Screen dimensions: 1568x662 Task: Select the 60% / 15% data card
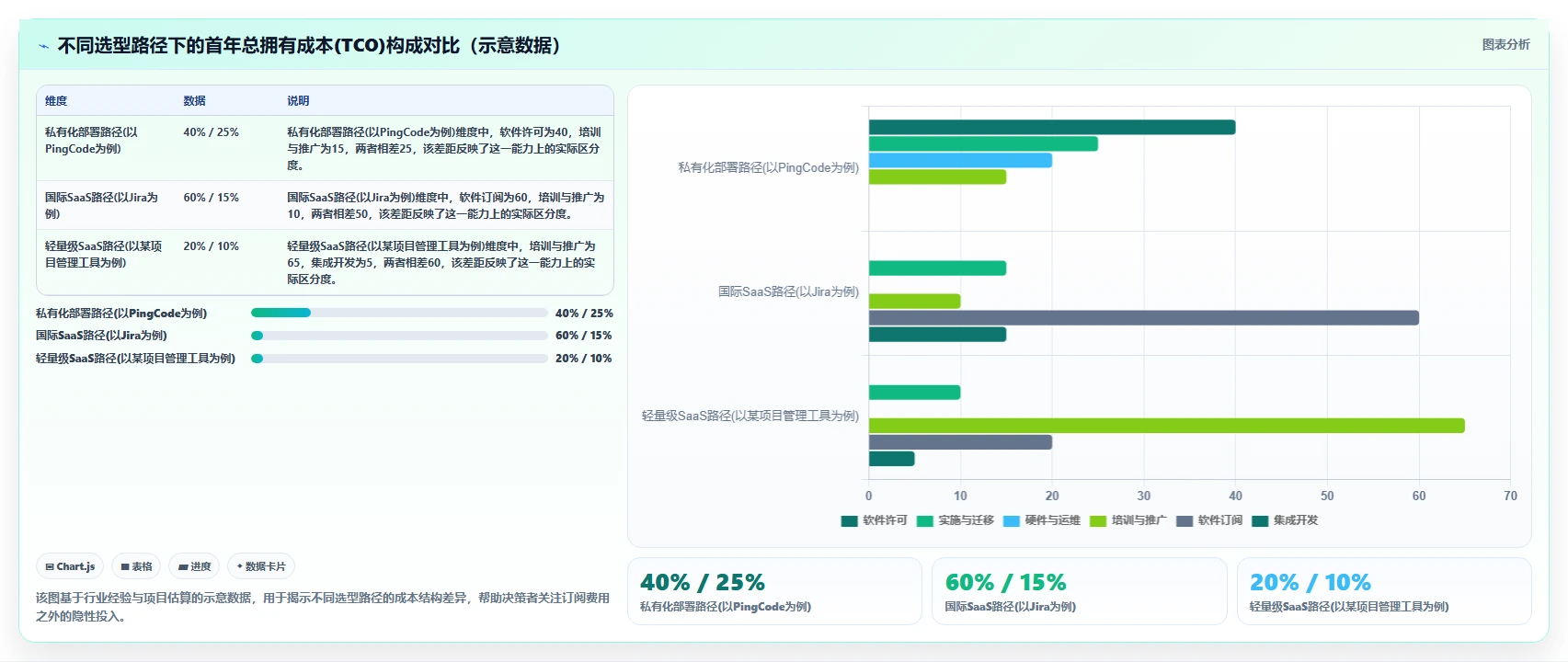(x=1079, y=591)
